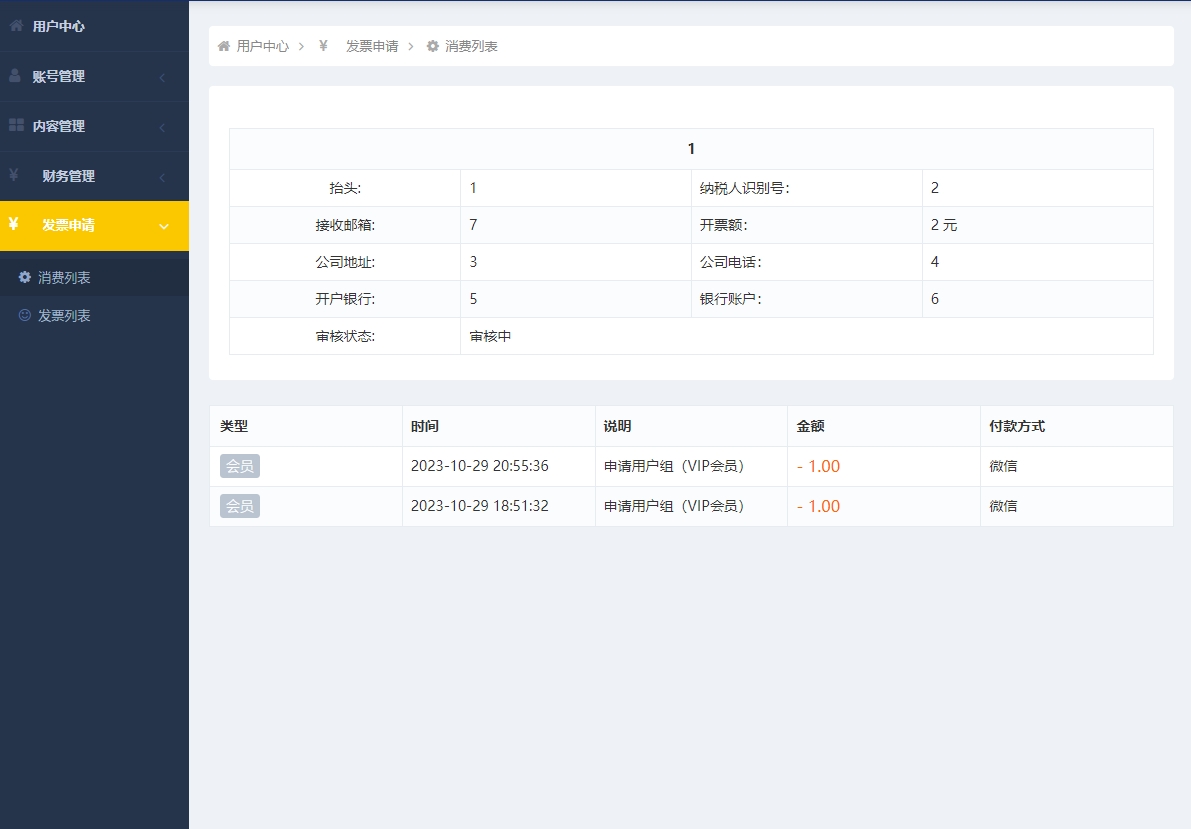The height and width of the screenshot is (829, 1191).
Task: Click the yen icon beside 发票申请 in sidebar
Action: (x=13, y=224)
